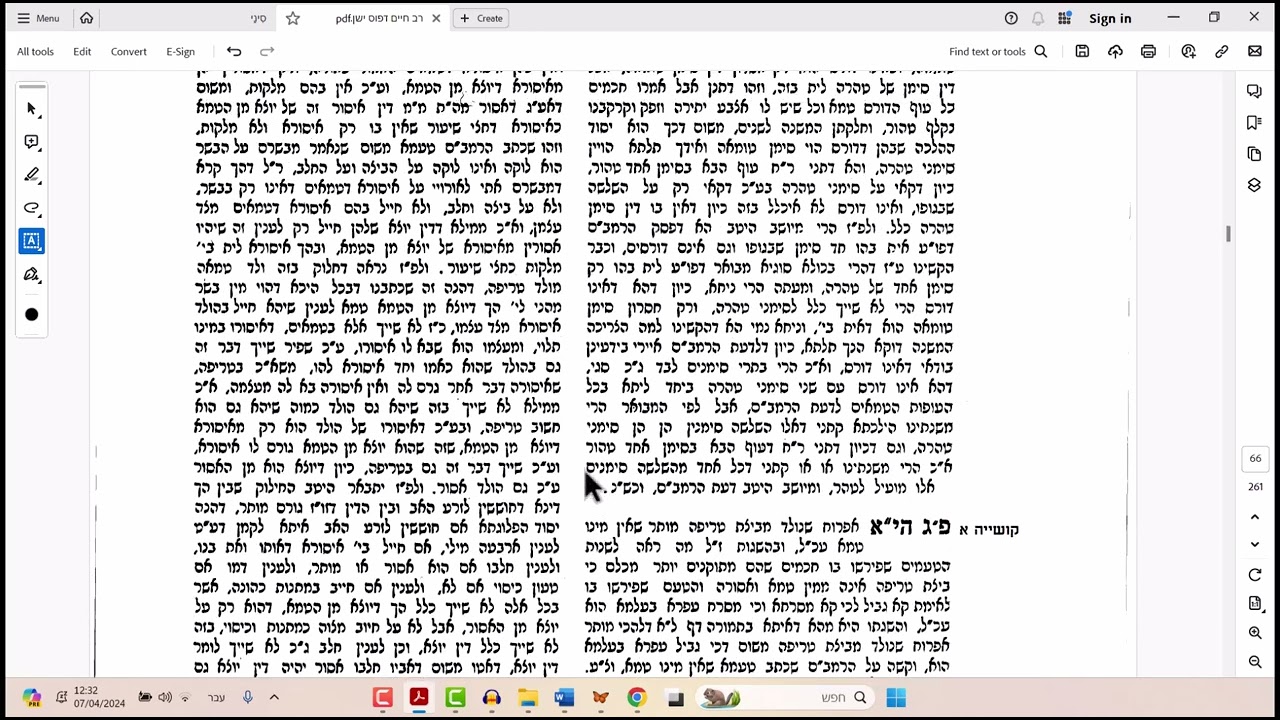Viewport: 1280px width, 720px height.
Task: Click the total page count 261
Action: click(x=1254, y=487)
